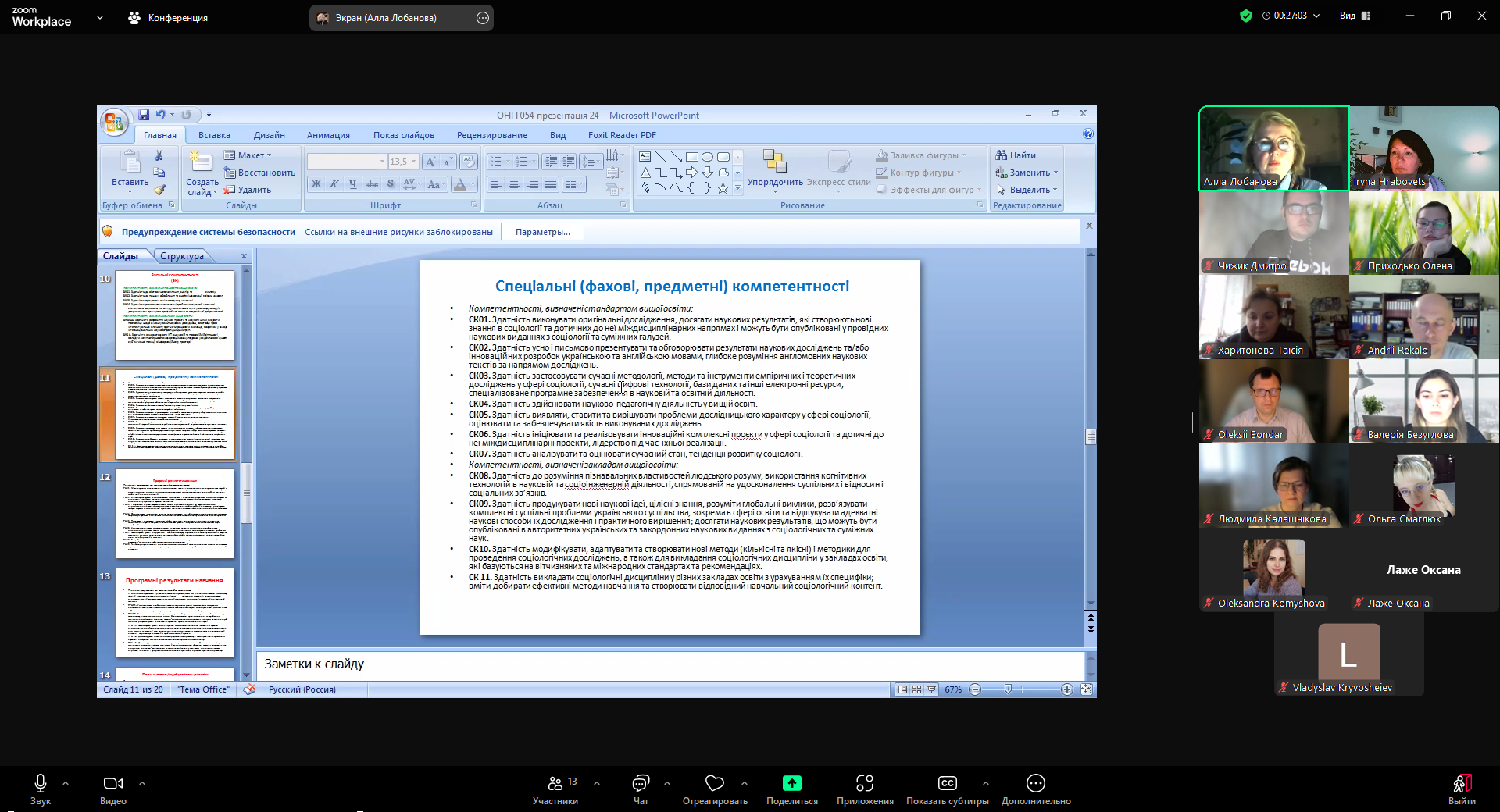Open the Показ слайдов tab
Image resolution: width=1500 pixels, height=812 pixels.
click(x=403, y=135)
